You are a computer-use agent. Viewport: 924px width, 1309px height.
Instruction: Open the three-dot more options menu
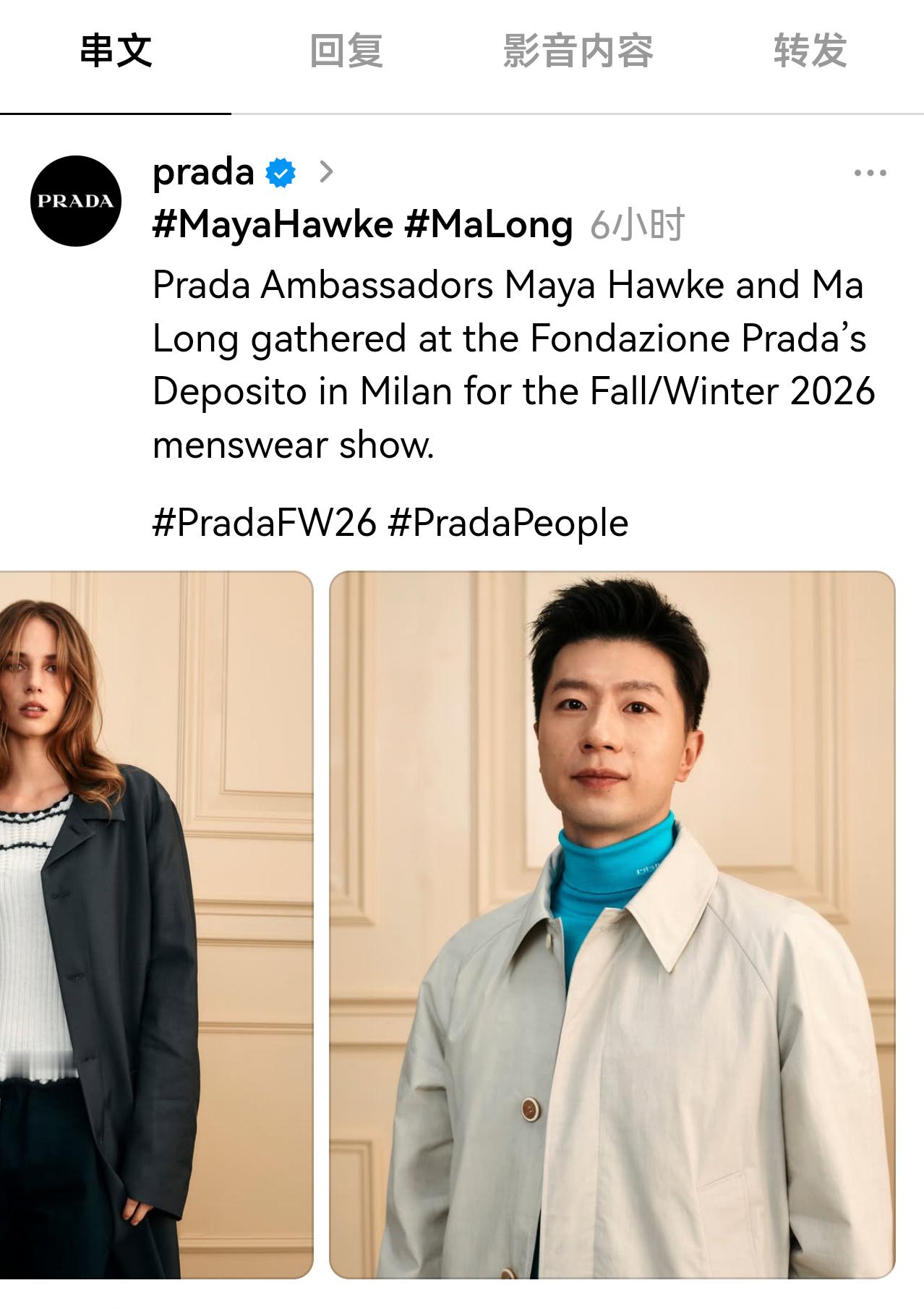coord(870,173)
